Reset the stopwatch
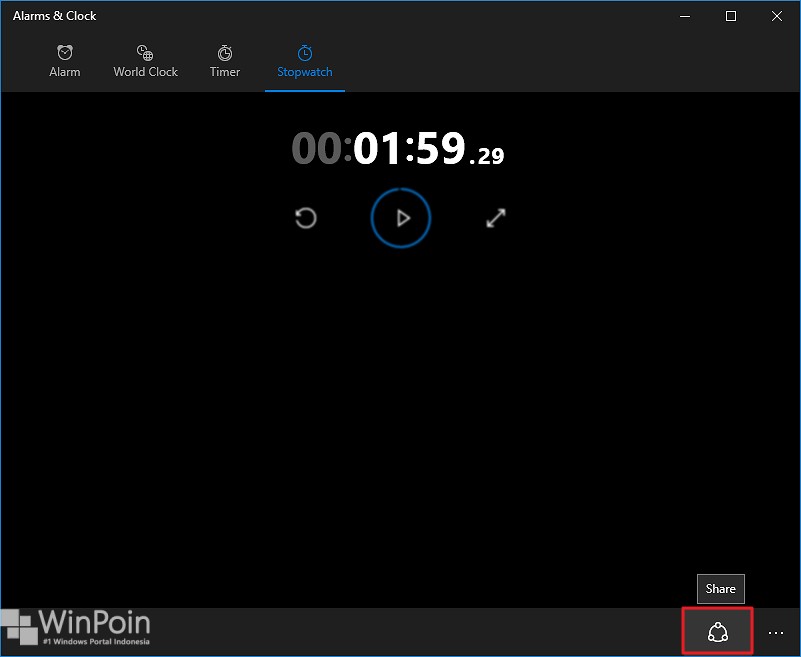Viewport: 801px width, 657px height. [306, 218]
